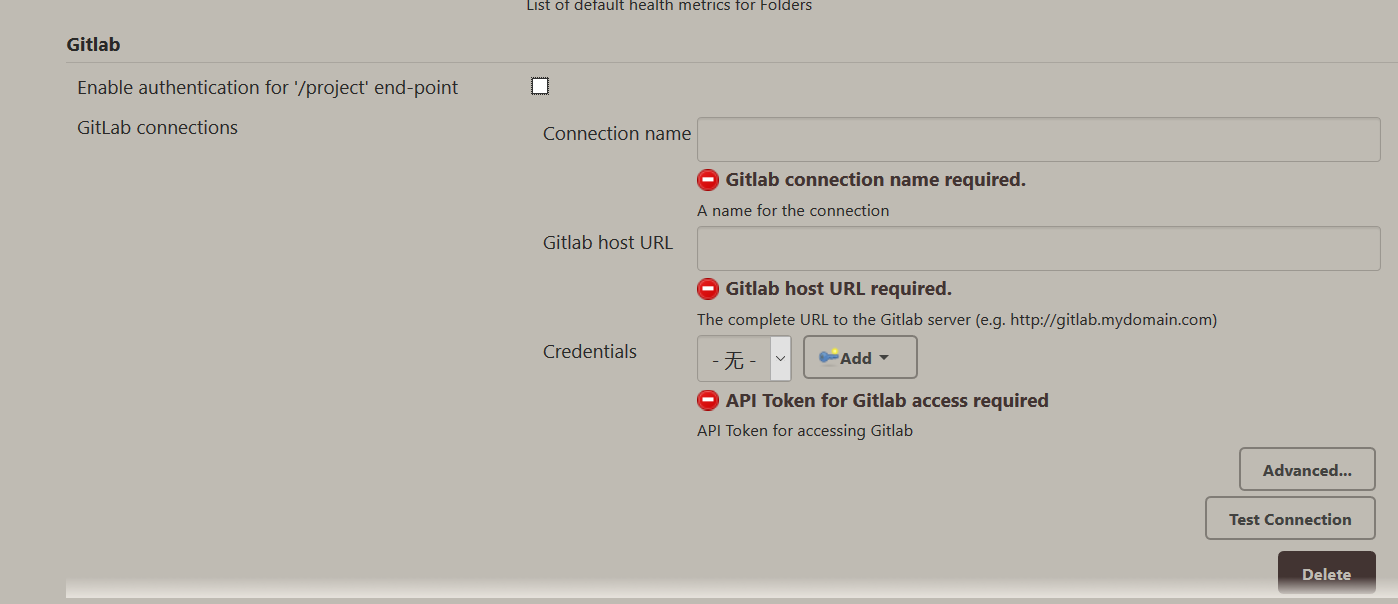Expand the Add button's dropdown arrow

(884, 358)
